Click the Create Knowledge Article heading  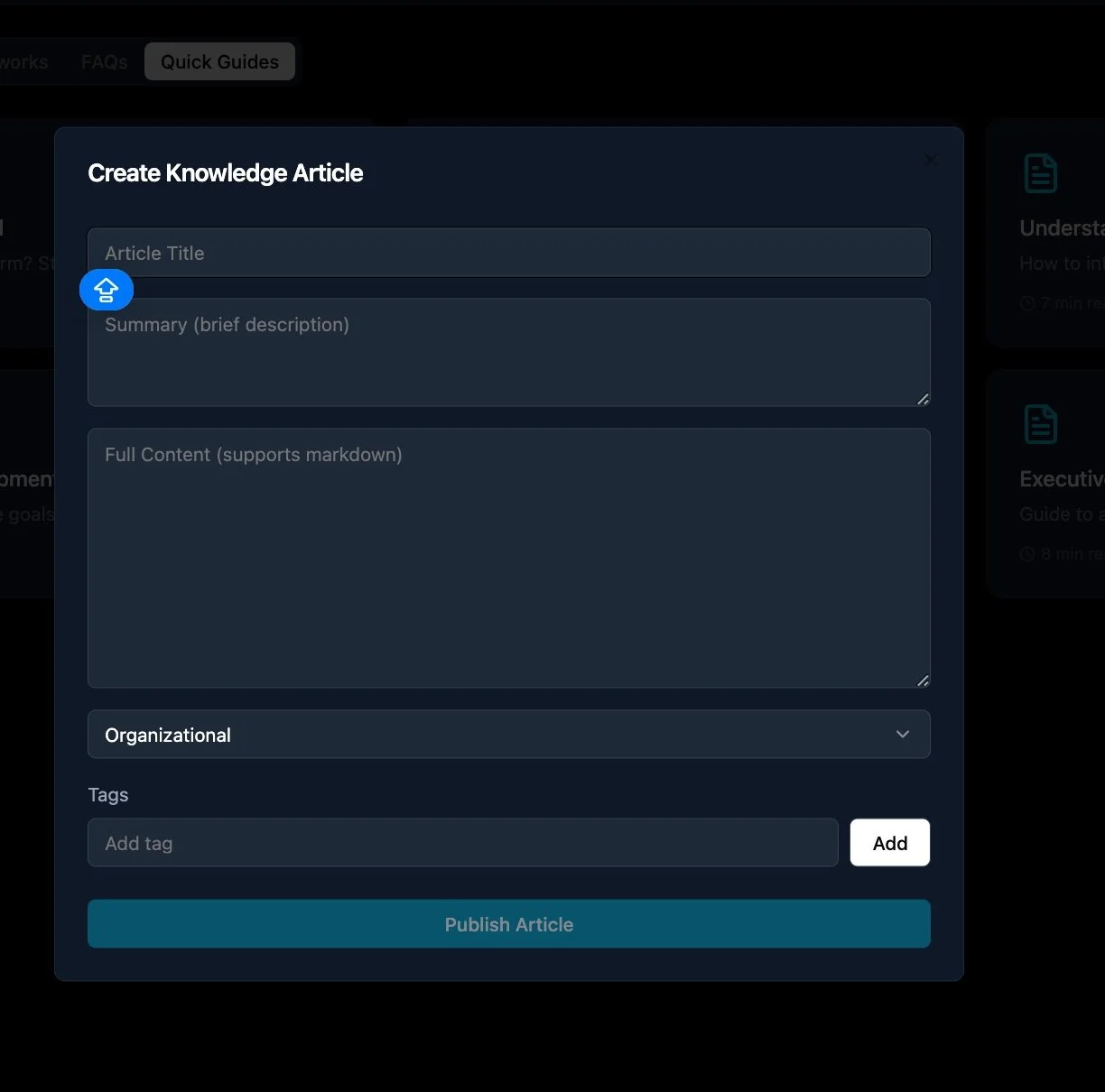(x=226, y=173)
